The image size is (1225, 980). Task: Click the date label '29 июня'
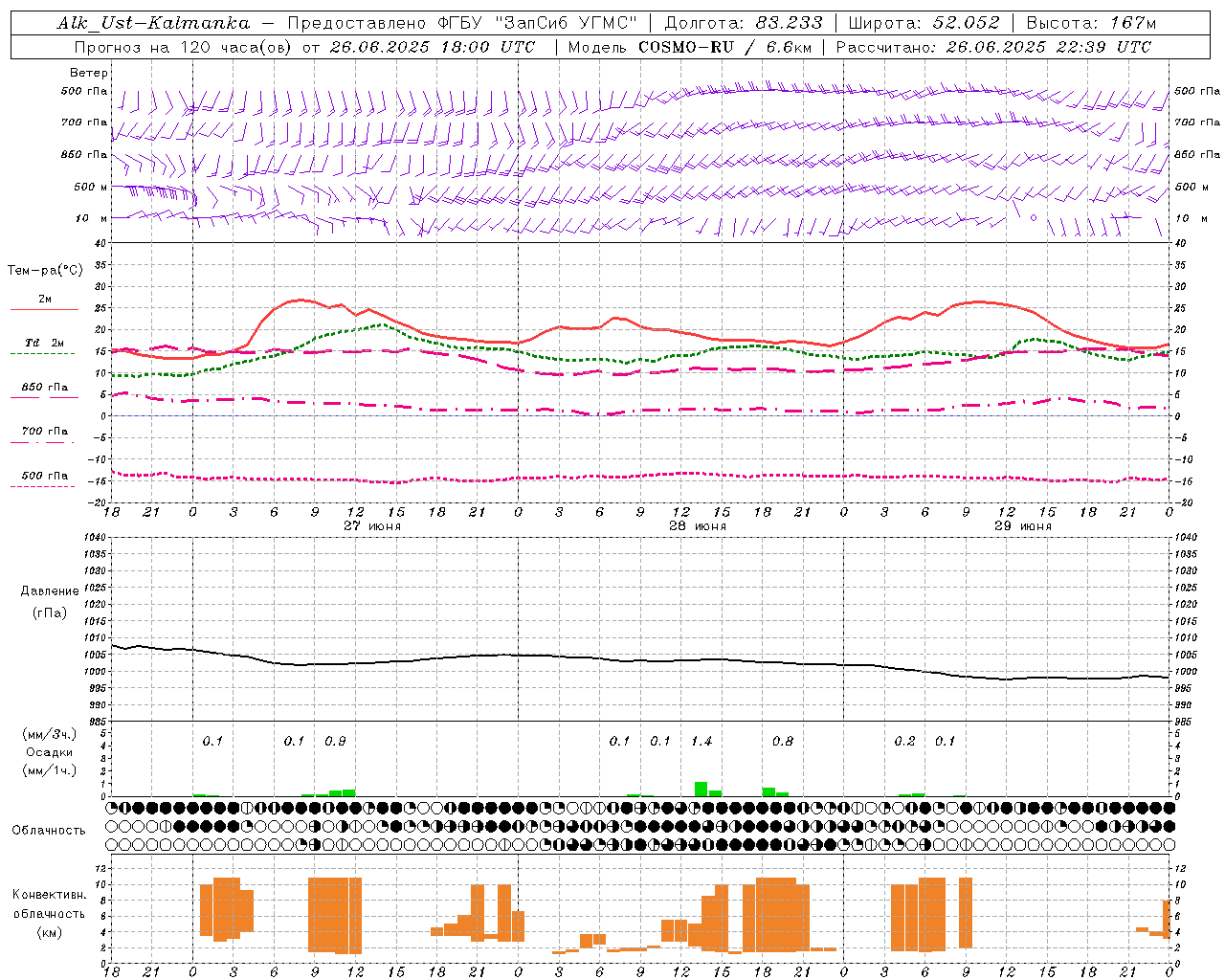[1023, 526]
